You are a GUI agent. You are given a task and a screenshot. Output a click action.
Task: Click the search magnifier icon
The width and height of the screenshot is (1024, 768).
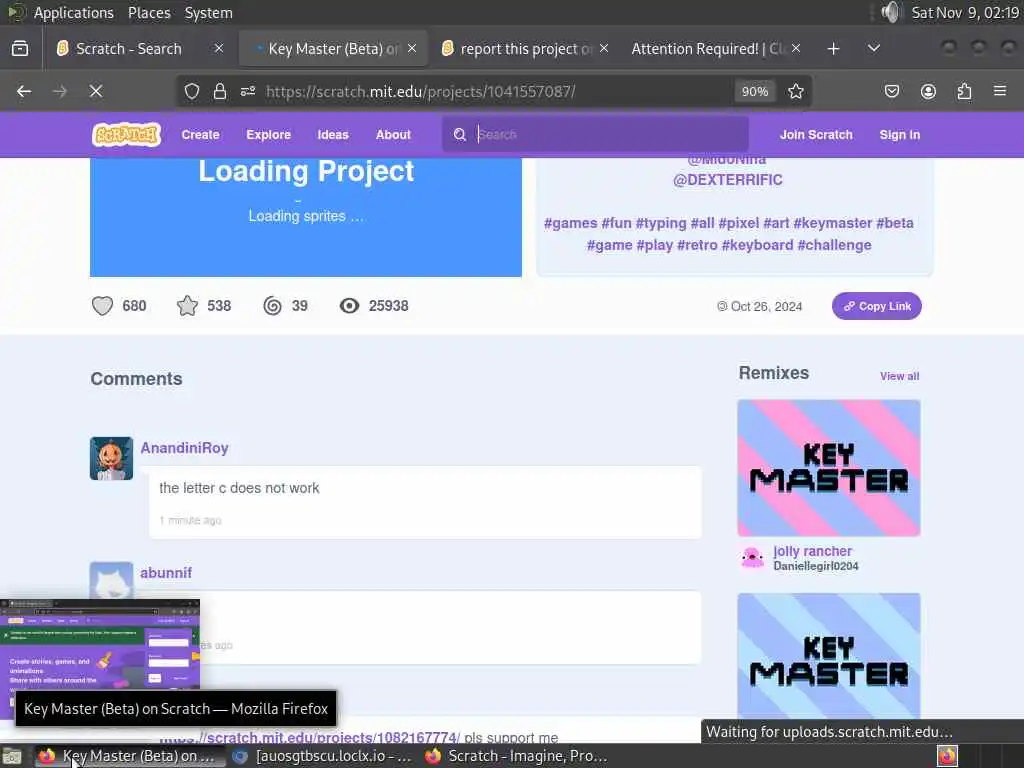click(460, 135)
